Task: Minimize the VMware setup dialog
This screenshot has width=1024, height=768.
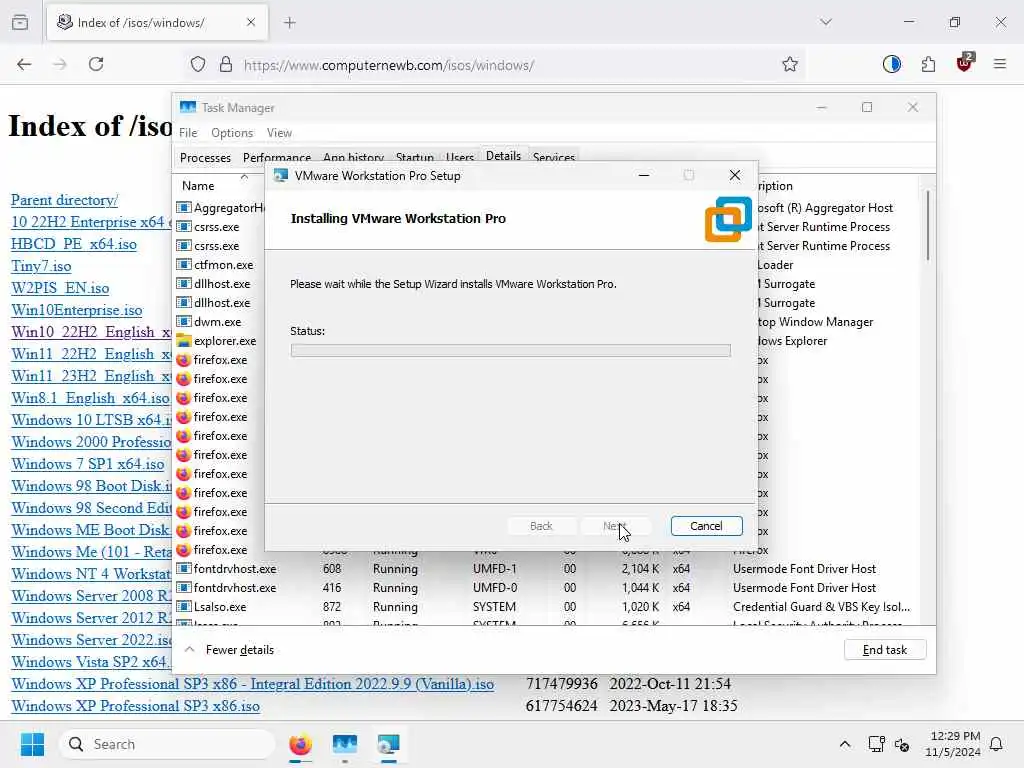Action: click(643, 175)
